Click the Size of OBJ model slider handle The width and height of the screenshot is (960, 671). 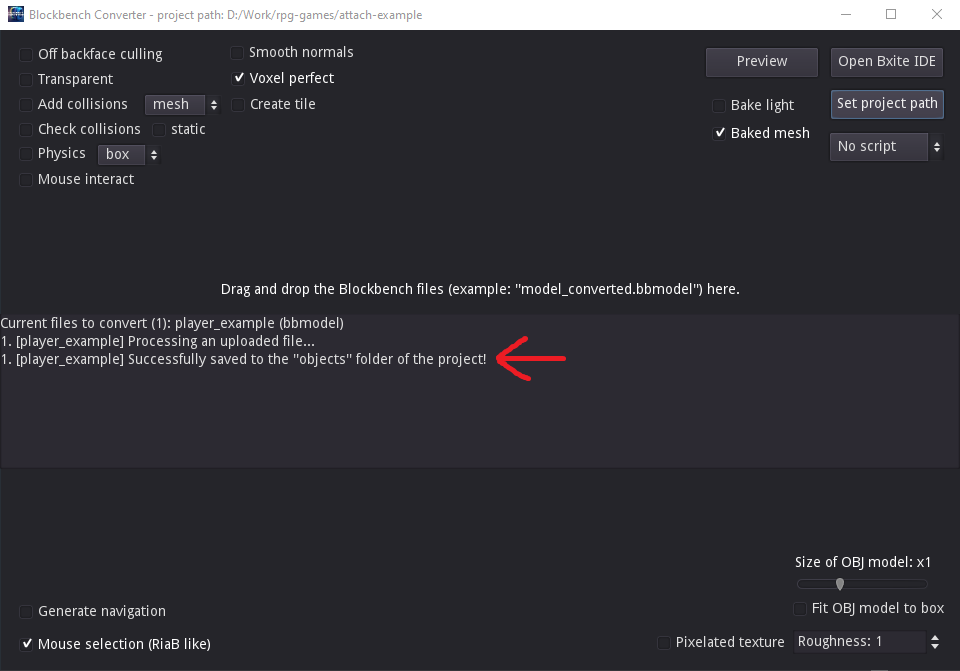point(840,584)
